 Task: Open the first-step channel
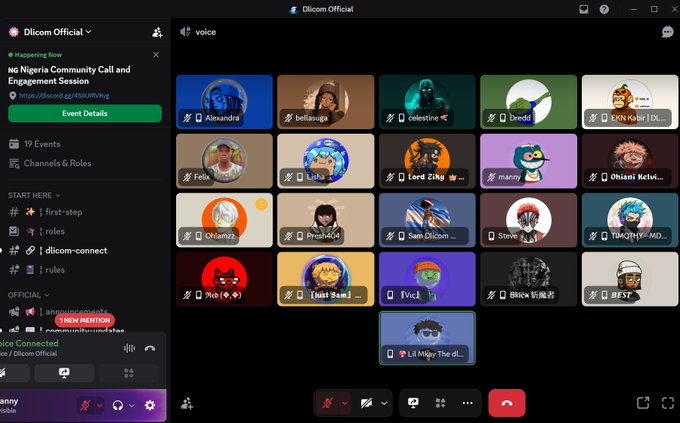[x=63, y=212]
